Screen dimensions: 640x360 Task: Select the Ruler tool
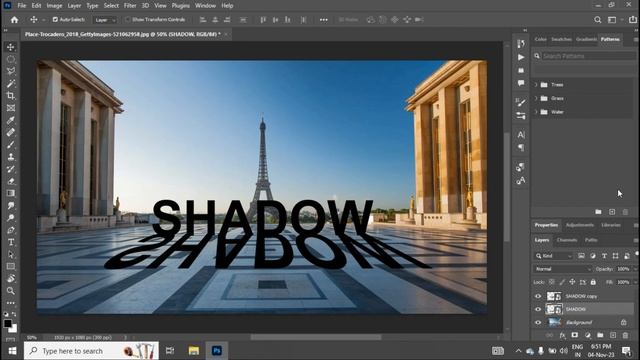11,132
